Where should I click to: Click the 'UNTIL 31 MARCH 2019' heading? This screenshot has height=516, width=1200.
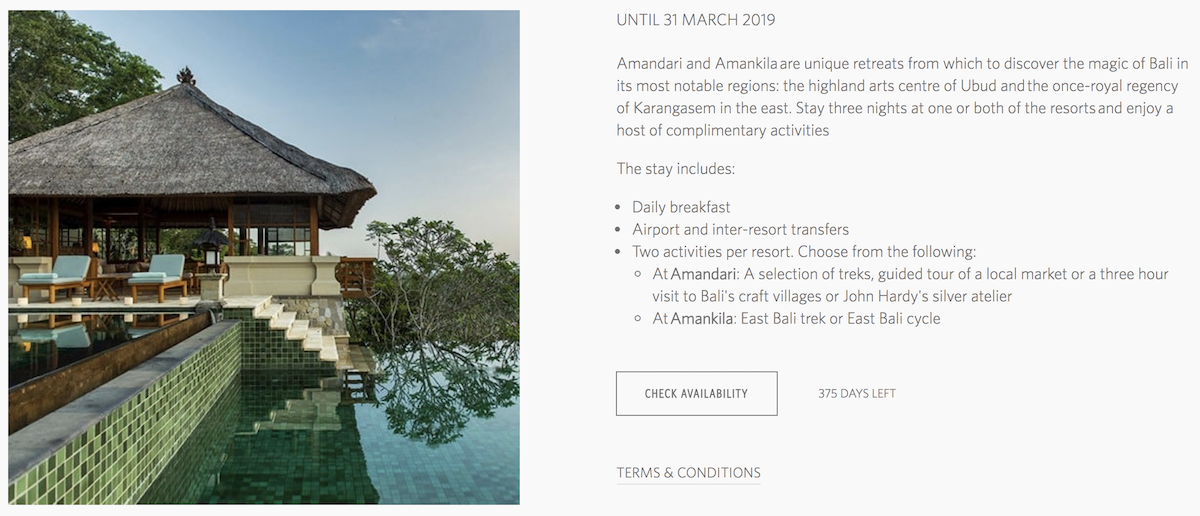[x=696, y=20]
